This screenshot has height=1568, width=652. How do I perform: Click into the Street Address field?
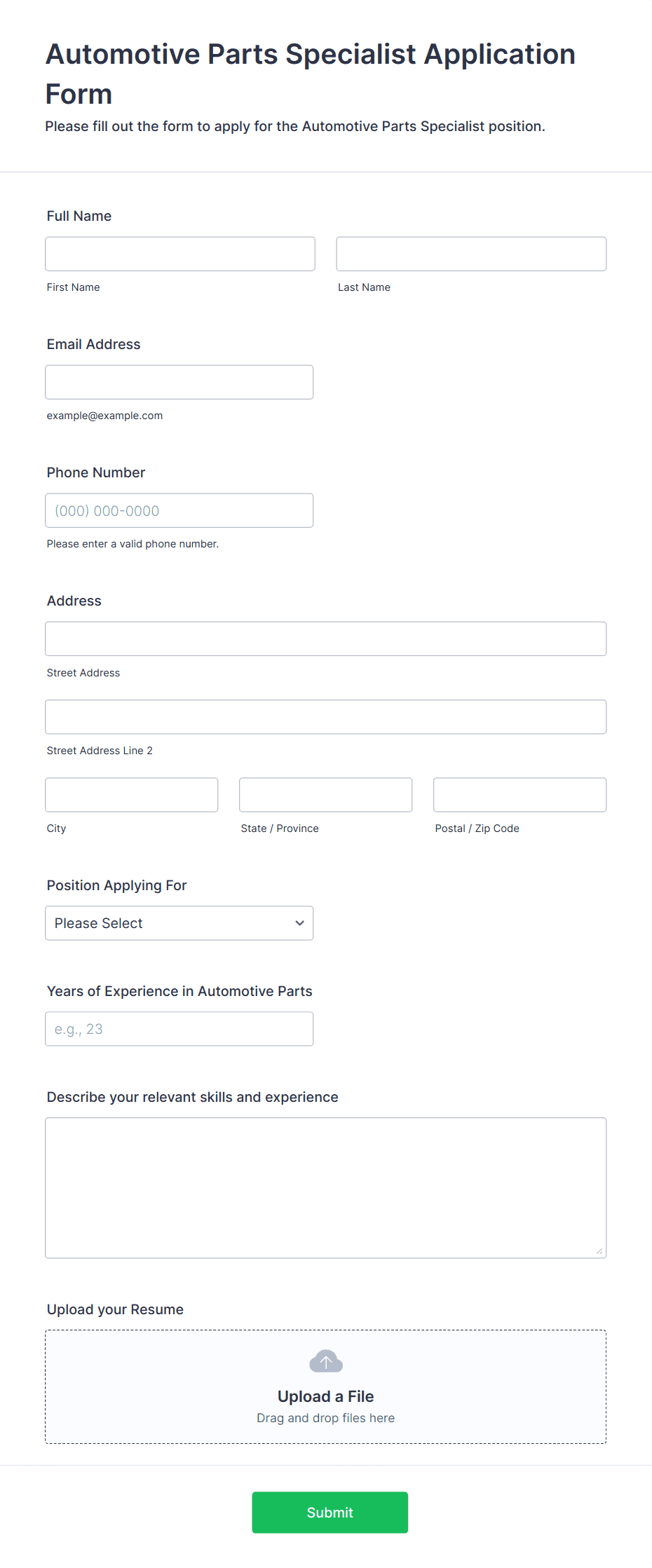coord(326,639)
